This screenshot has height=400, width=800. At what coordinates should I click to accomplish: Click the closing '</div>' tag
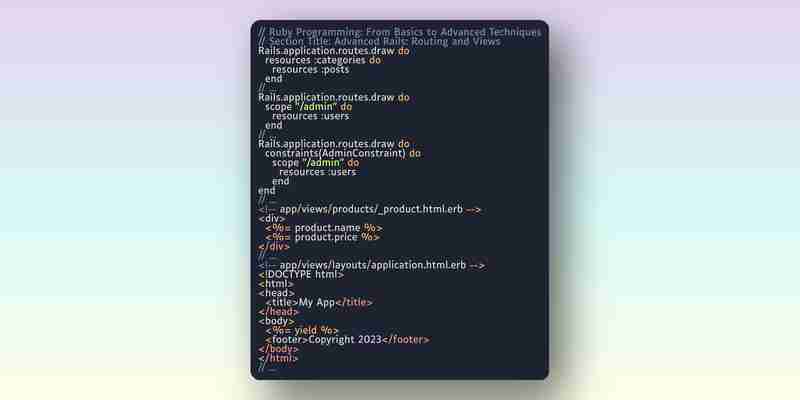point(274,246)
